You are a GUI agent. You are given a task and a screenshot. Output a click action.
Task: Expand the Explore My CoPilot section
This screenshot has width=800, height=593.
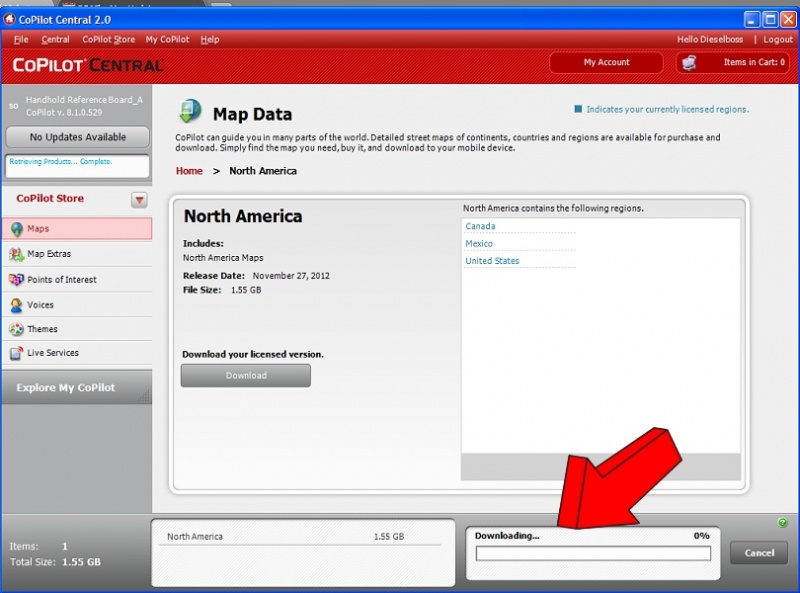coord(66,388)
